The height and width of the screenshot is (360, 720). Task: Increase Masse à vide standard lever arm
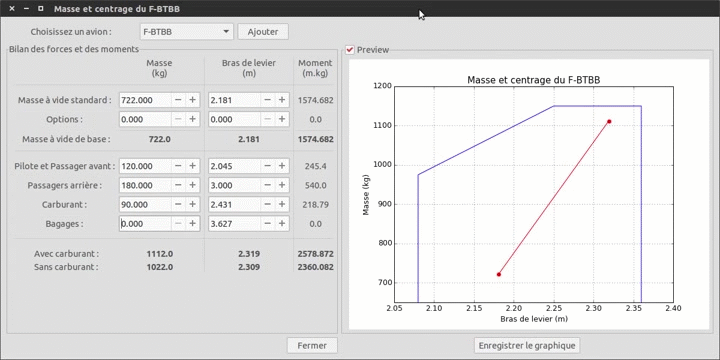tap(282, 100)
